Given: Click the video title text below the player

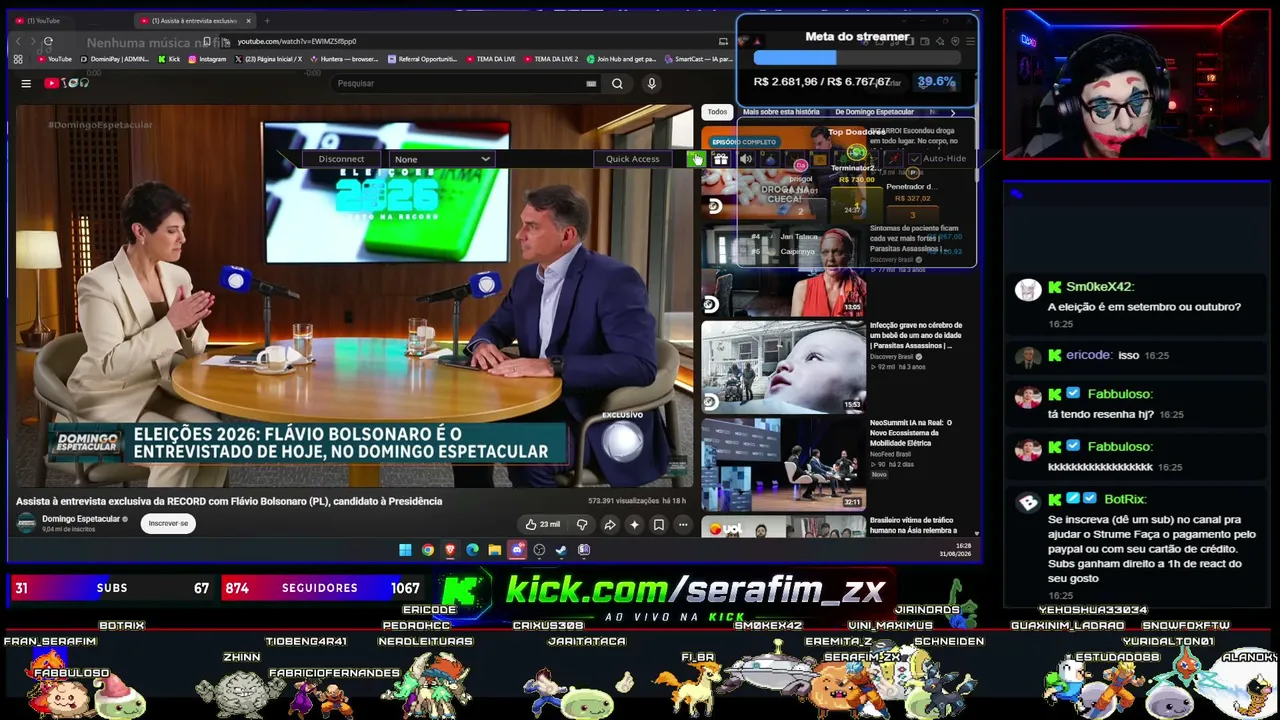Looking at the screenshot, I should pos(229,501).
